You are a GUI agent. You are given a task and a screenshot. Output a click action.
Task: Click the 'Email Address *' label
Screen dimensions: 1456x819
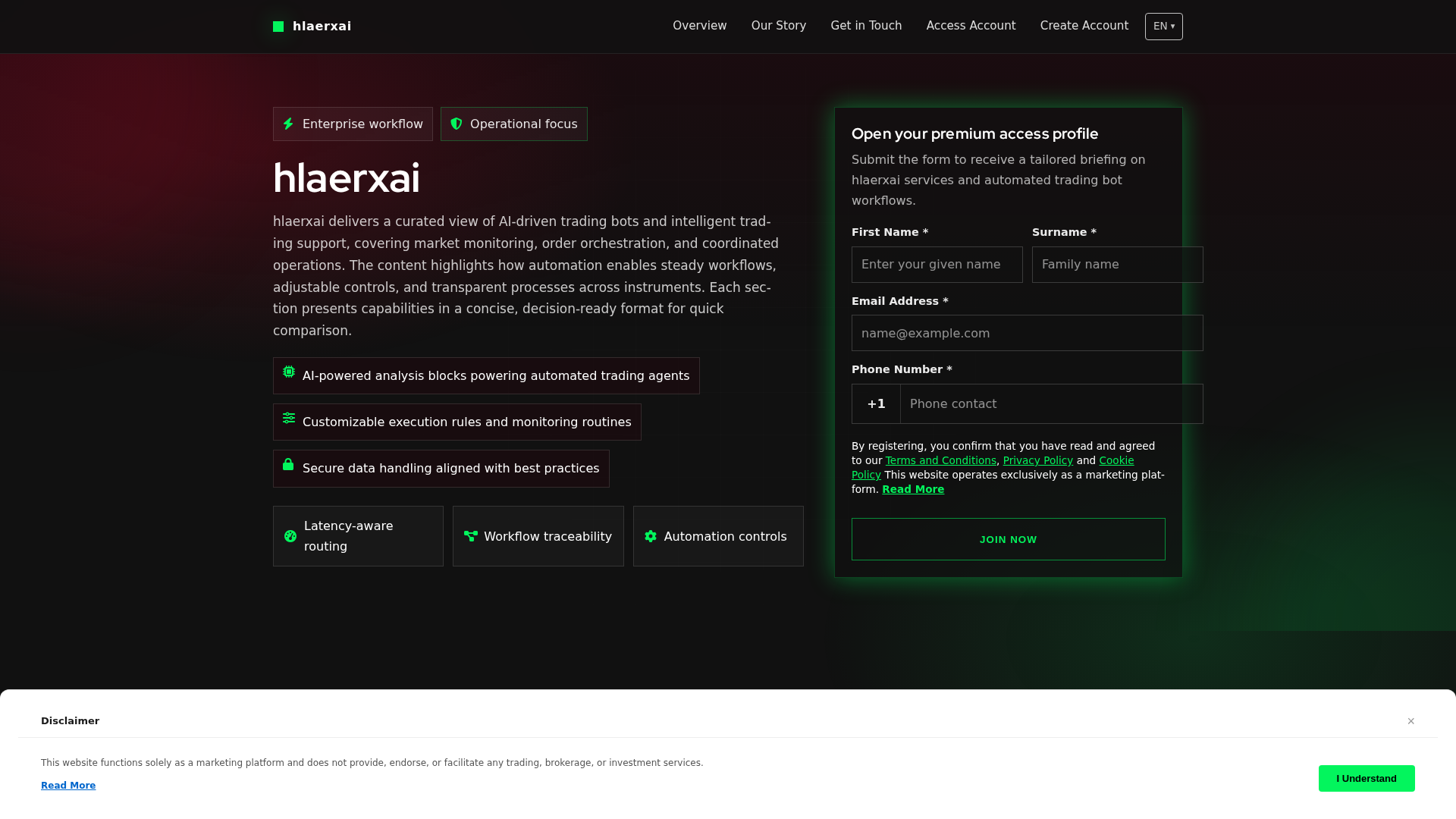(900, 301)
